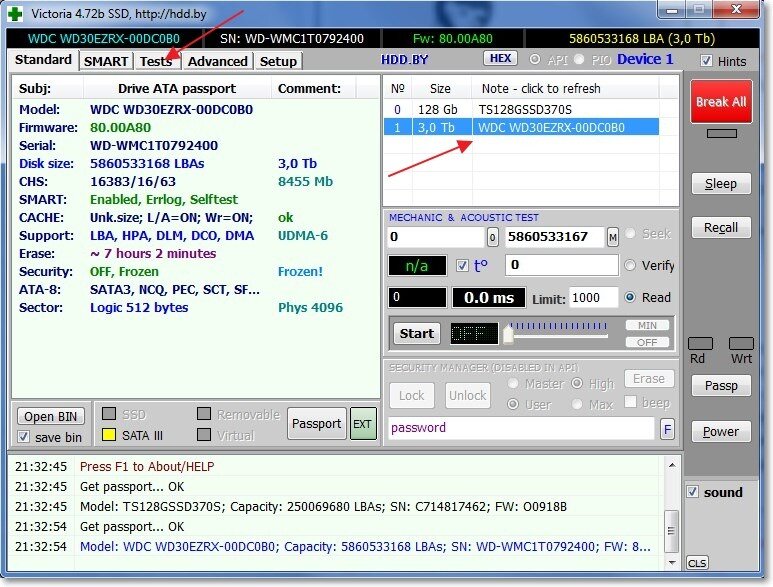The image size is (773, 587).
Task: Click the EXT passport button
Action: pyautogui.click(x=362, y=424)
